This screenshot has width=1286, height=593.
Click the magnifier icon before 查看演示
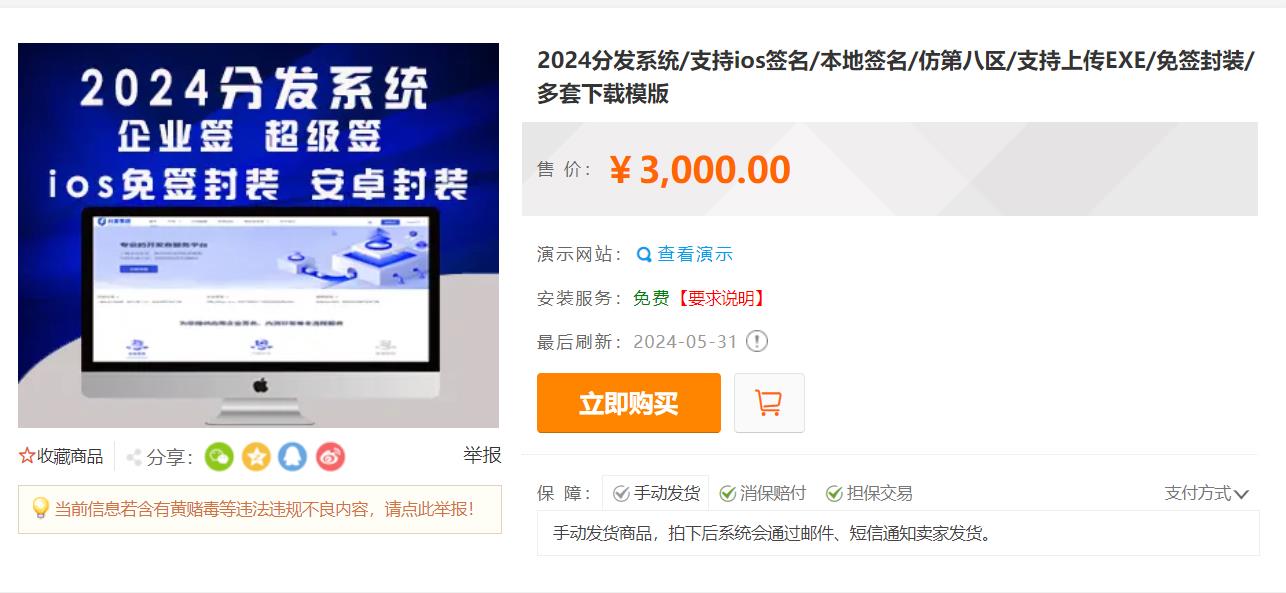click(x=644, y=254)
